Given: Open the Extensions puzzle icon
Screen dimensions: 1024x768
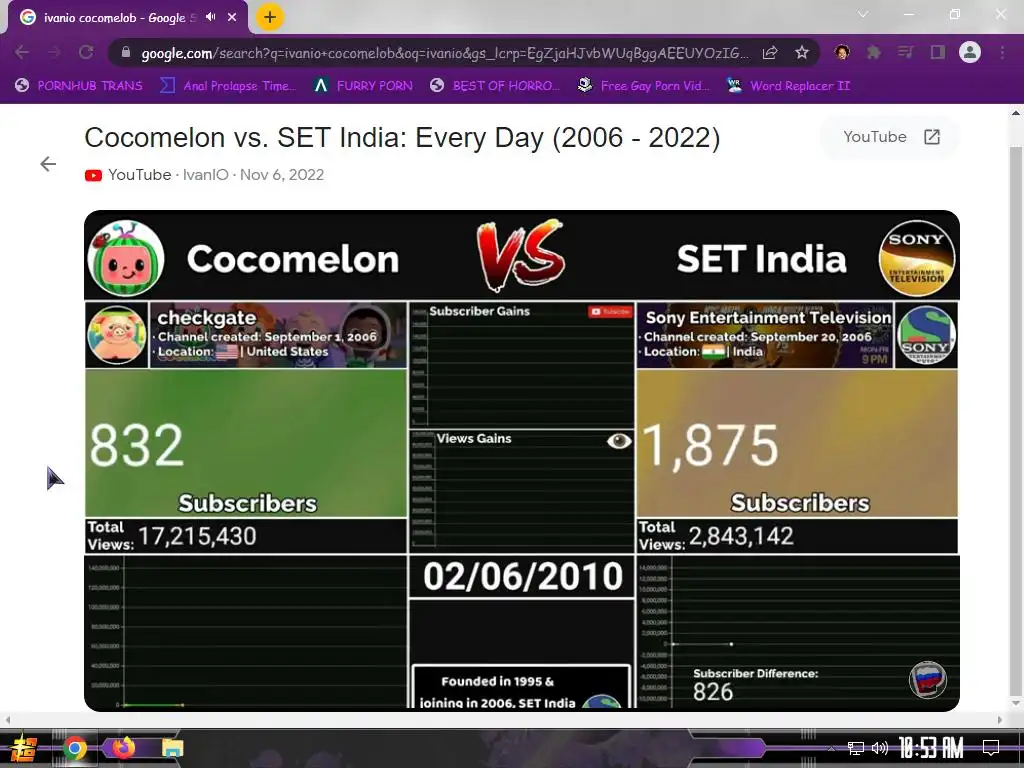Looking at the screenshot, I should click(874, 52).
